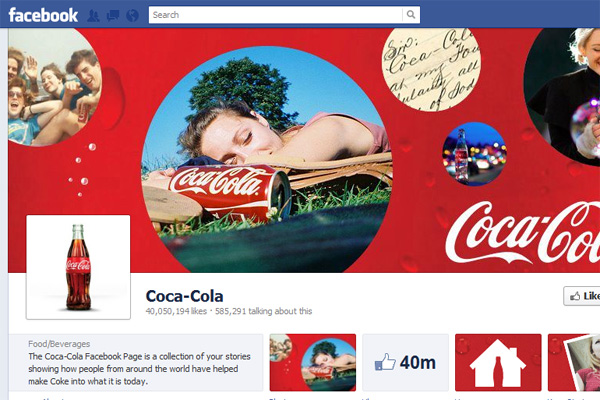This screenshot has height=400, width=600.
Task: Click the handwritten letter circle in cover
Action: coord(431,70)
